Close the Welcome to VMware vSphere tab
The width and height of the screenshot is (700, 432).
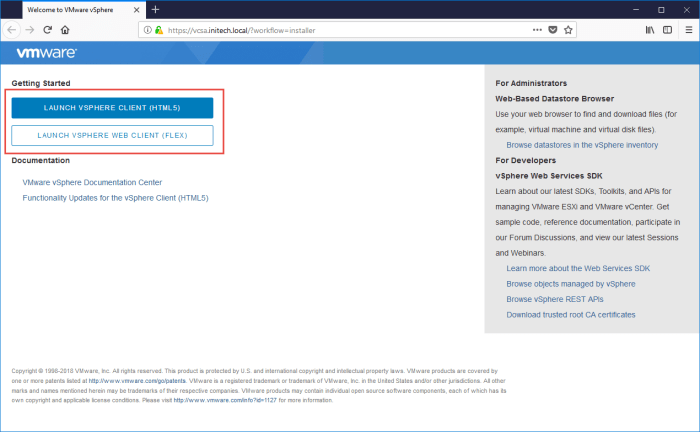(x=137, y=10)
